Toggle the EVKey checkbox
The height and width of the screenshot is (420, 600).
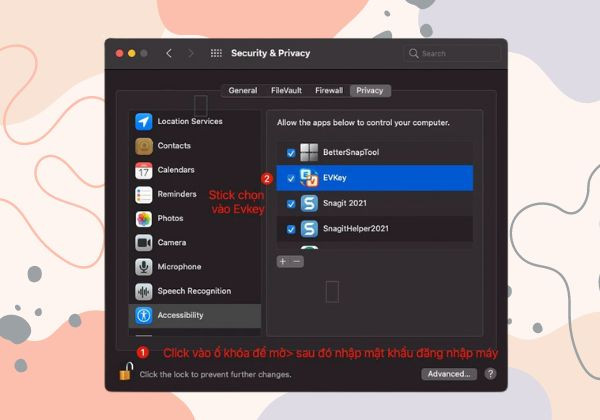[291, 178]
